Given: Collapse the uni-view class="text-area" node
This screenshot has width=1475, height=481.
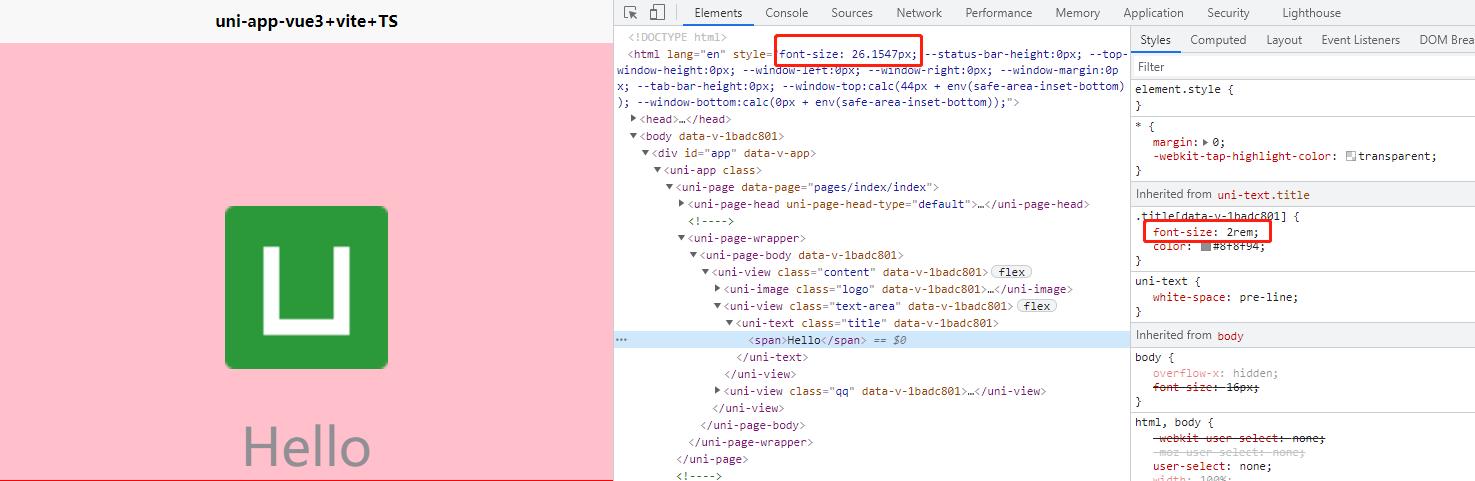Looking at the screenshot, I should pos(718,306).
